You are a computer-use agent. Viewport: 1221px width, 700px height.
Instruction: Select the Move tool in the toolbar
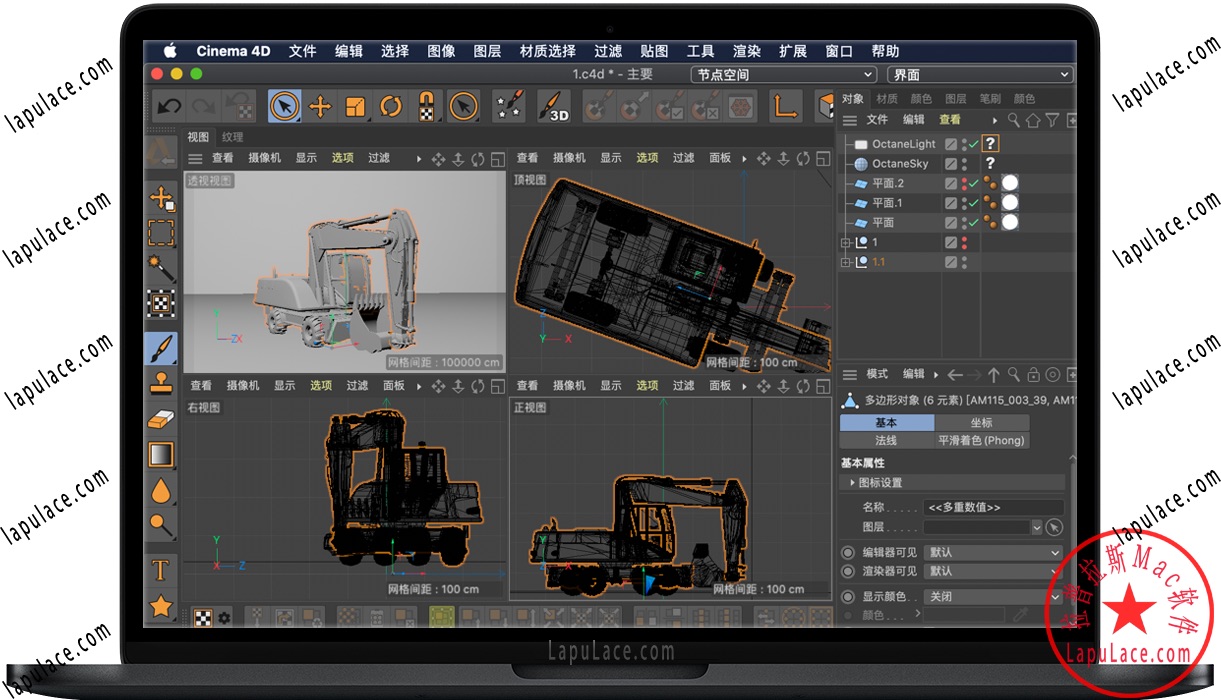(320, 107)
